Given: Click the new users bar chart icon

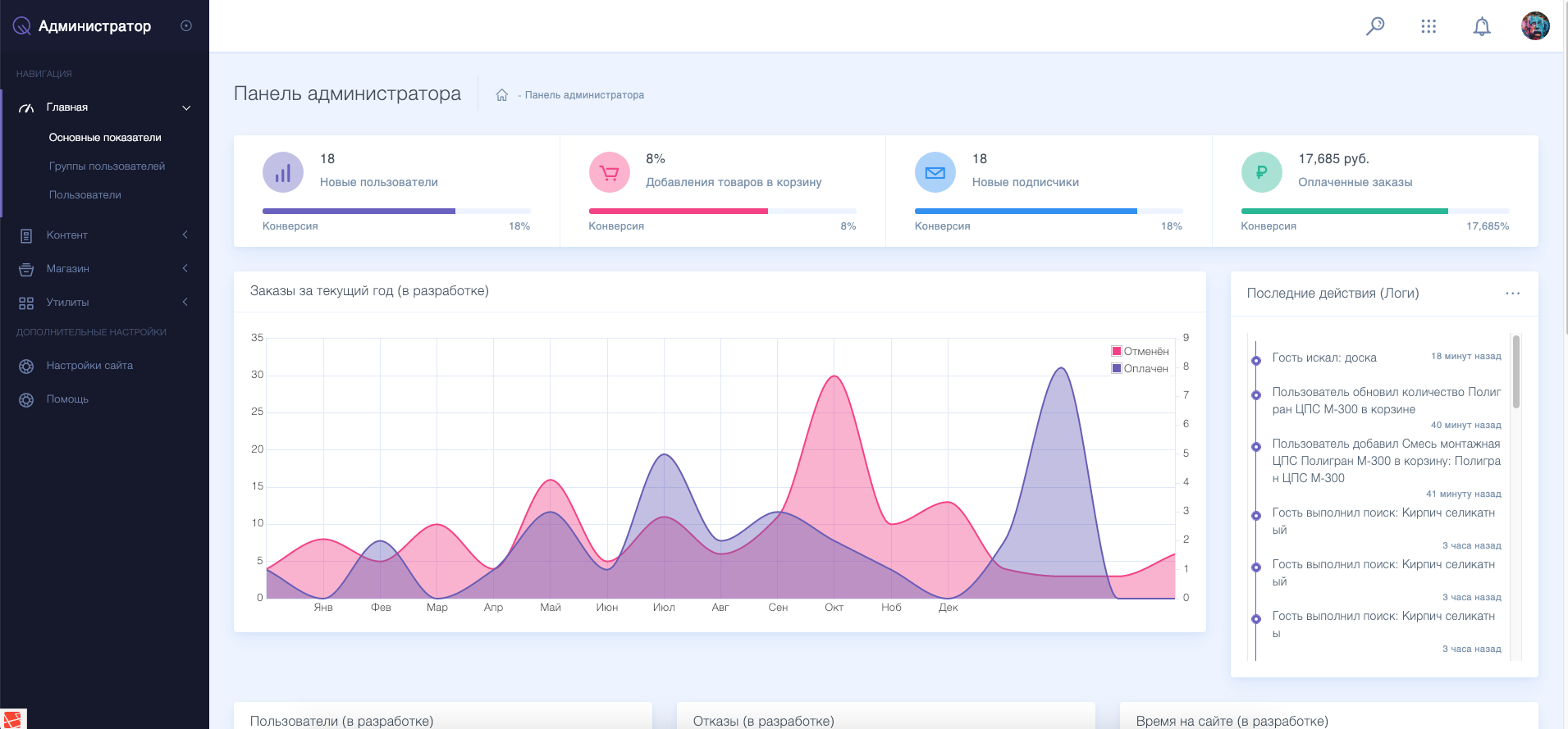Looking at the screenshot, I should (283, 172).
